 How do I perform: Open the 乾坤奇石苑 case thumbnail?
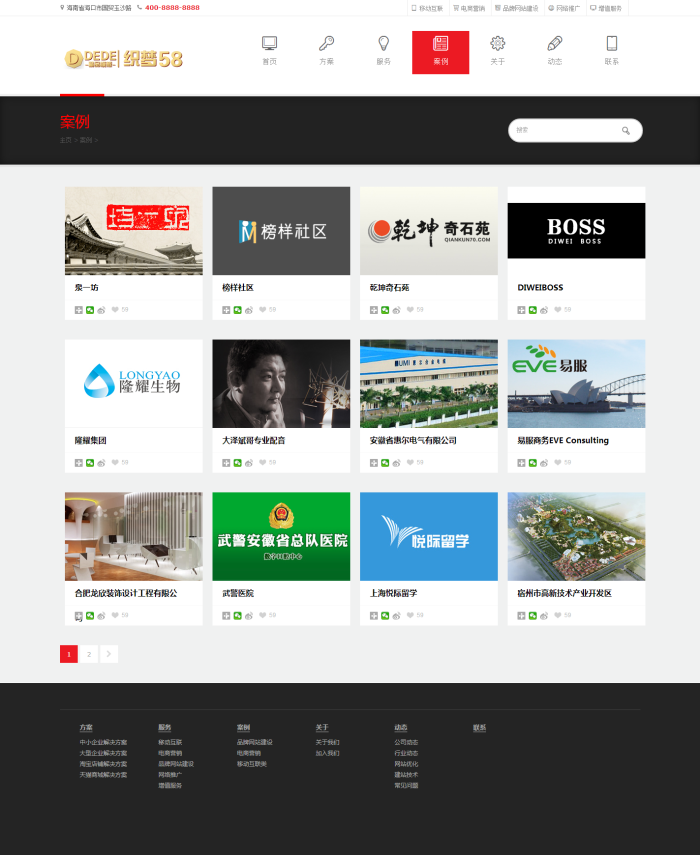pos(429,231)
